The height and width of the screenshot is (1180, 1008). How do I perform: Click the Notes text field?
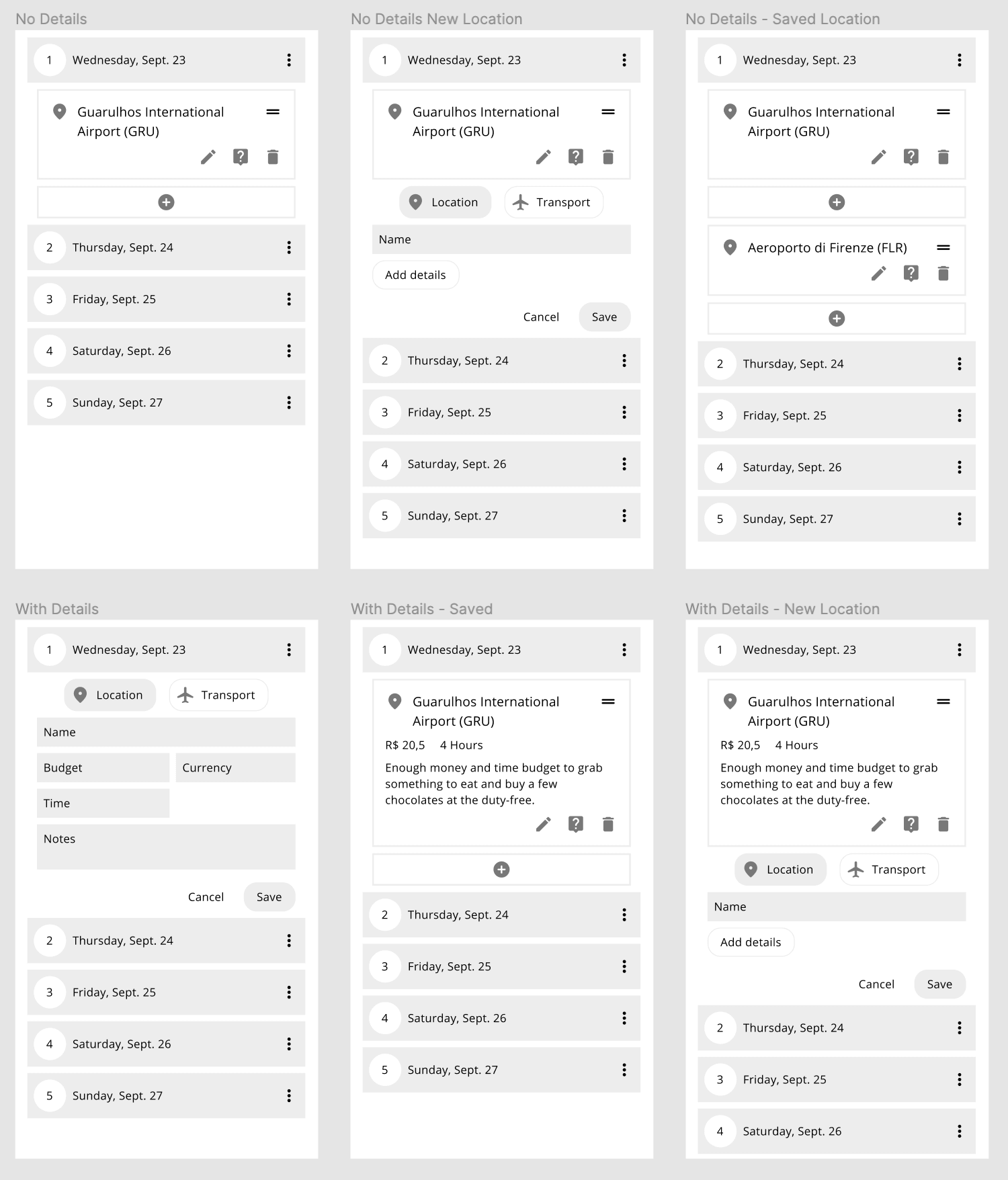point(166,847)
